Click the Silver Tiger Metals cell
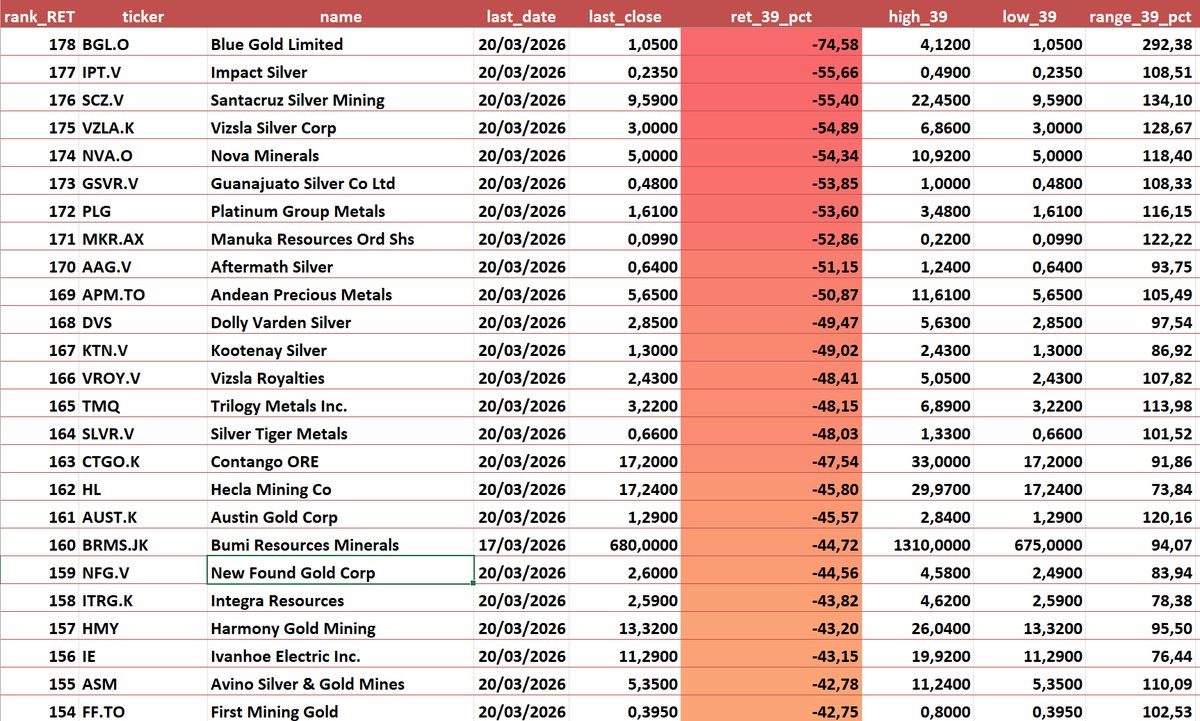Screen dimensions: 1200x721 click(x=340, y=434)
